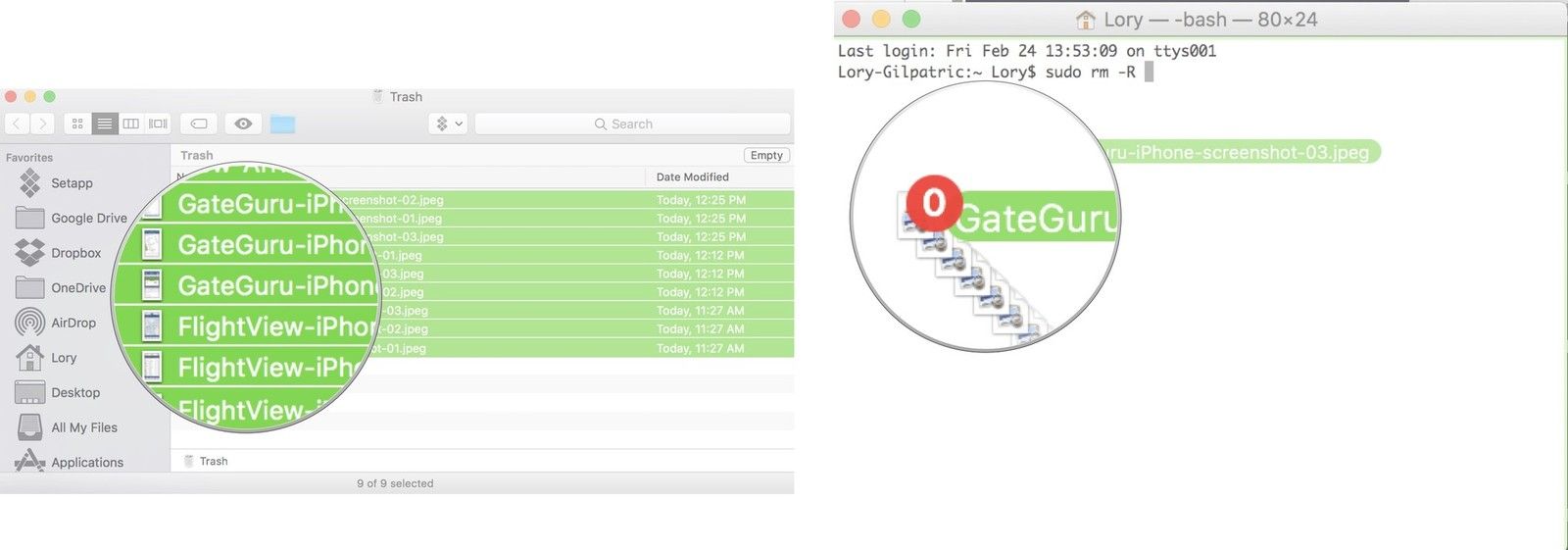Open Setapp in the Favorites sidebar
Screen dimensions: 1568x550
pyautogui.click(x=72, y=183)
